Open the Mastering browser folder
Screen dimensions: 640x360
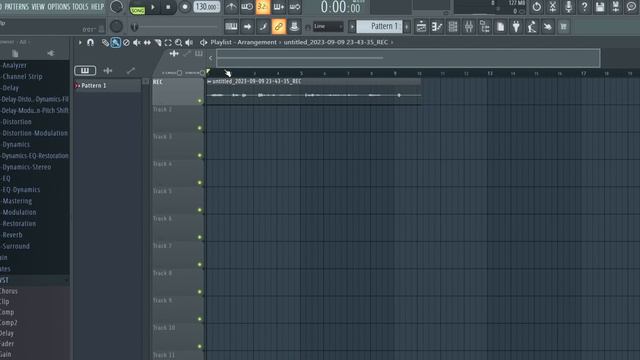pyautogui.click(x=17, y=201)
